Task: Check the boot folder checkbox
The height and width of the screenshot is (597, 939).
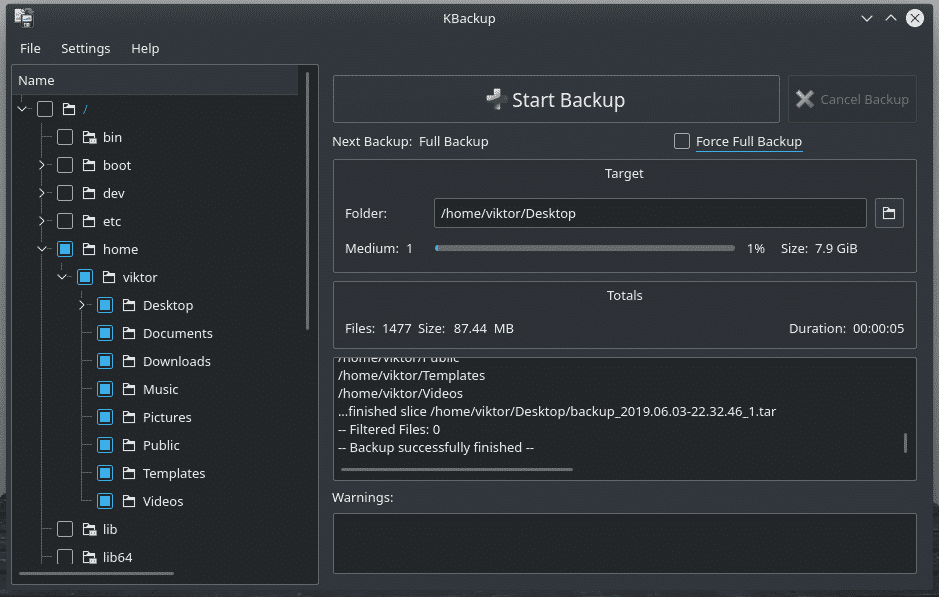Action: [65, 165]
